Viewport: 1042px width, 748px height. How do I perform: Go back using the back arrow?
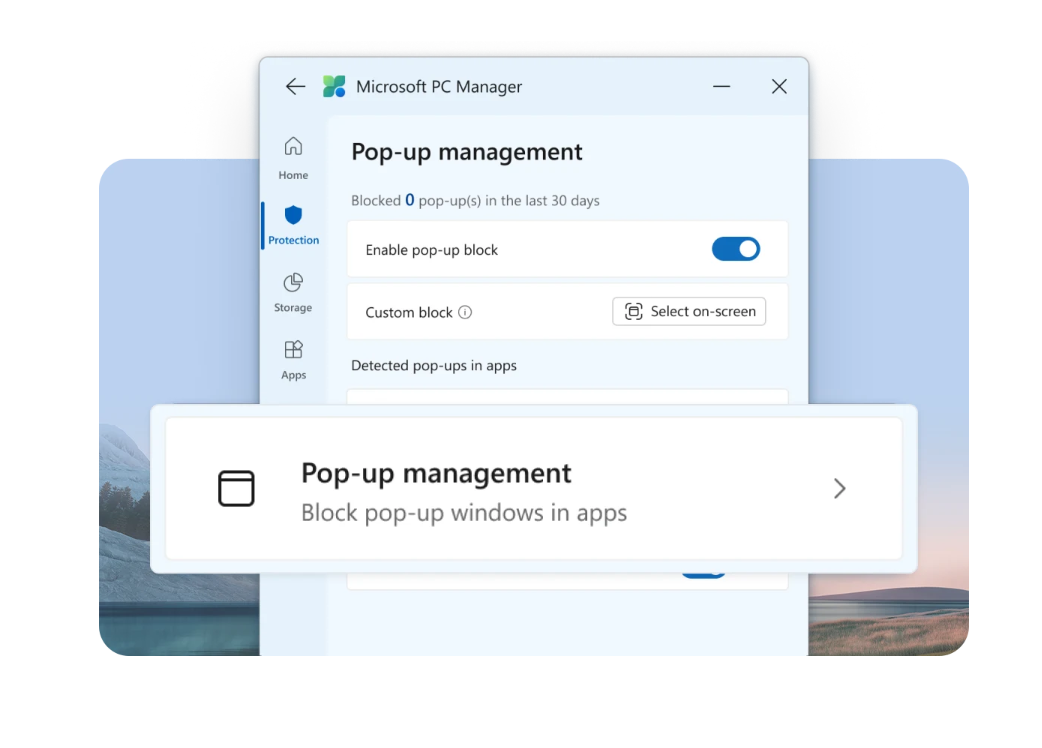pos(295,86)
